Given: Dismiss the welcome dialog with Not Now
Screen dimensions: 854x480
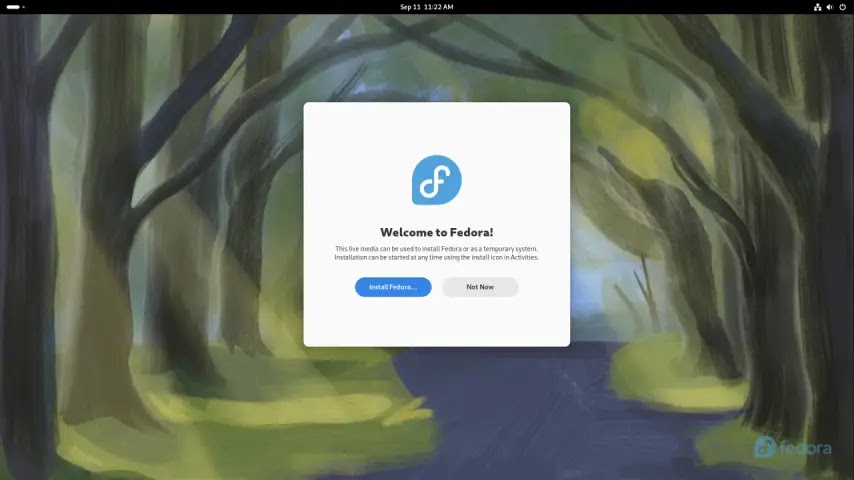Looking at the screenshot, I should click(480, 287).
